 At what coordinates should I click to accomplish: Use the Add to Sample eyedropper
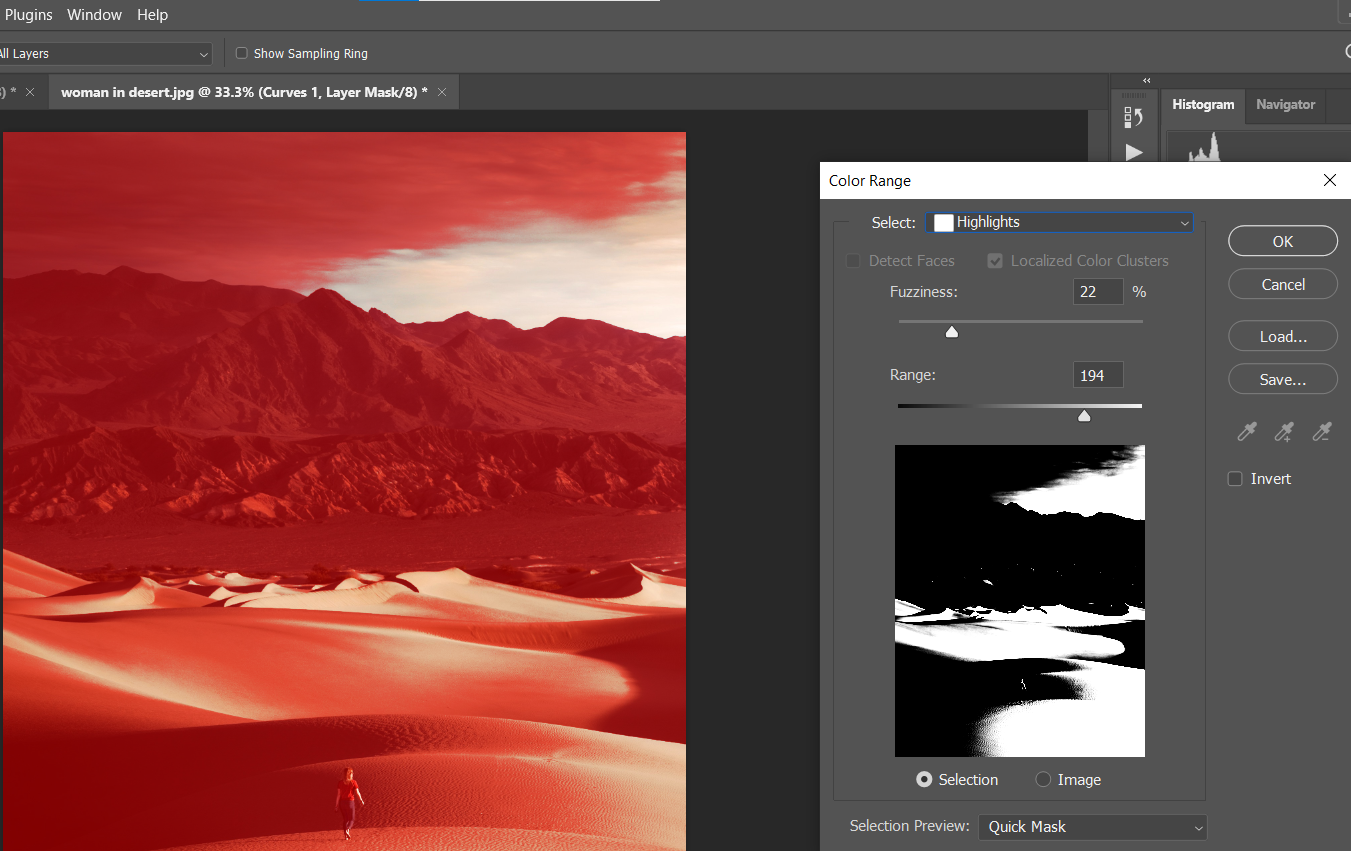pyautogui.click(x=1284, y=431)
